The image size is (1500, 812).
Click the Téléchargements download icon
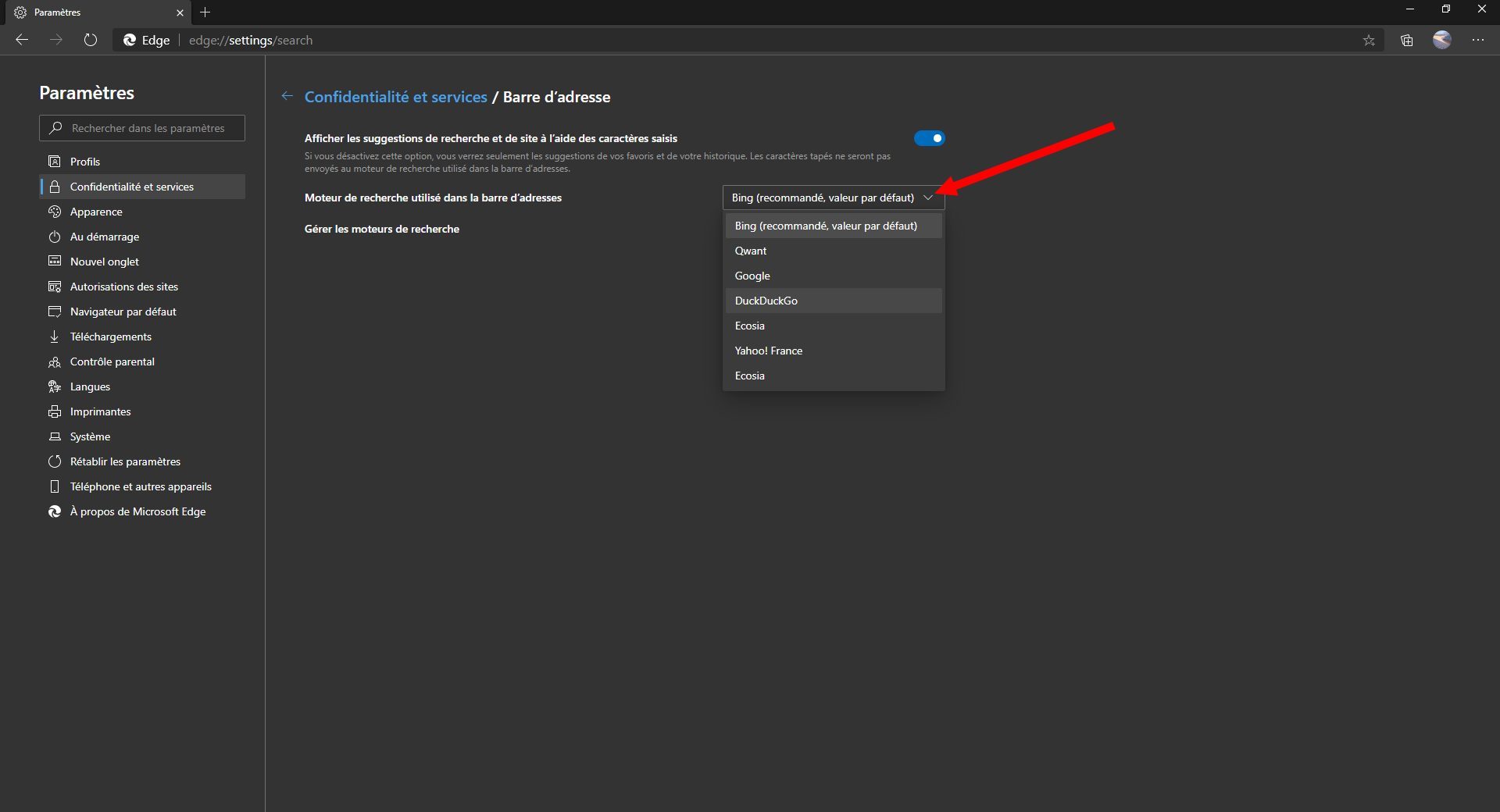[x=55, y=337]
